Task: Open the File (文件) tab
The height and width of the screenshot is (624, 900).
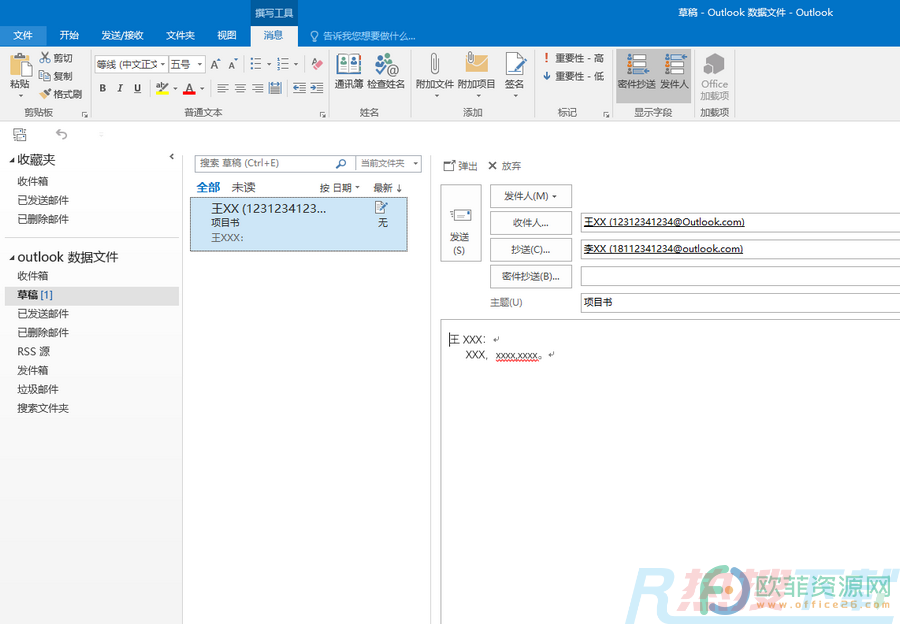Action: (x=23, y=35)
